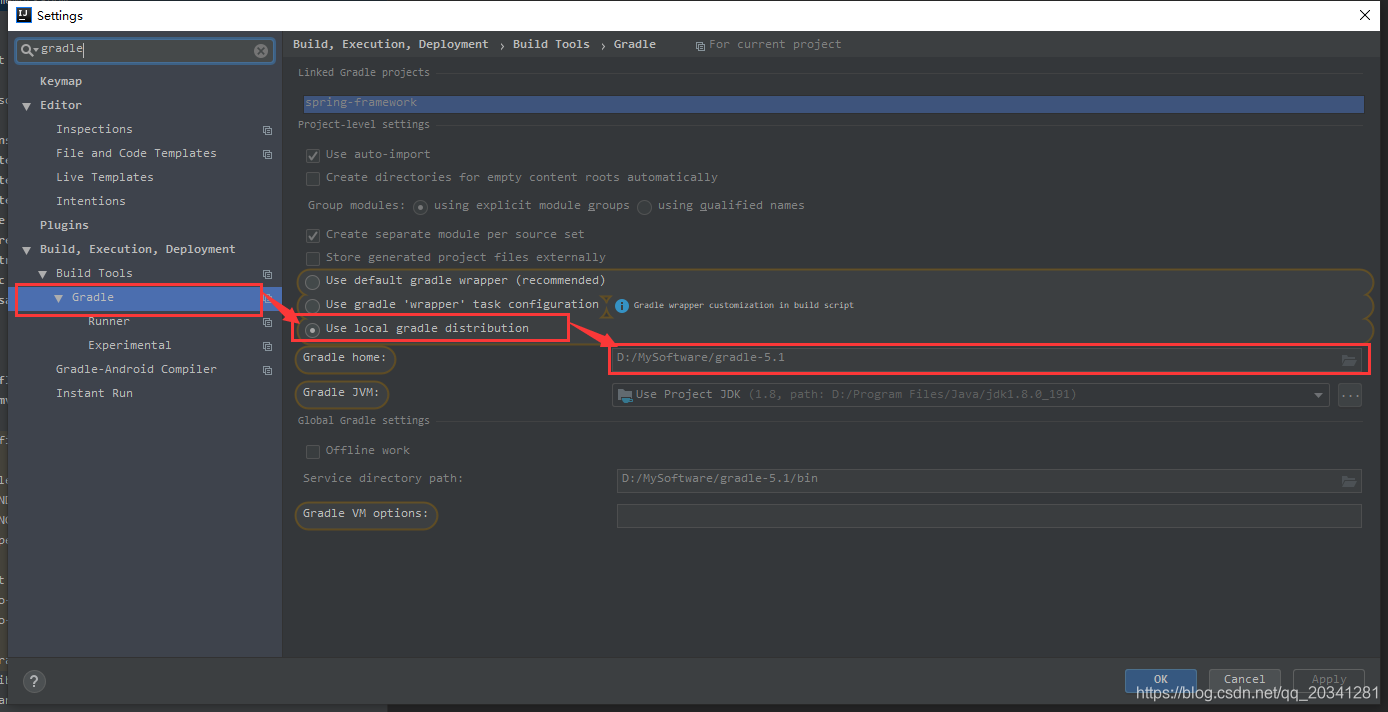1388x712 pixels.
Task: Browse folder for Gradle home path
Action: tap(1349, 360)
